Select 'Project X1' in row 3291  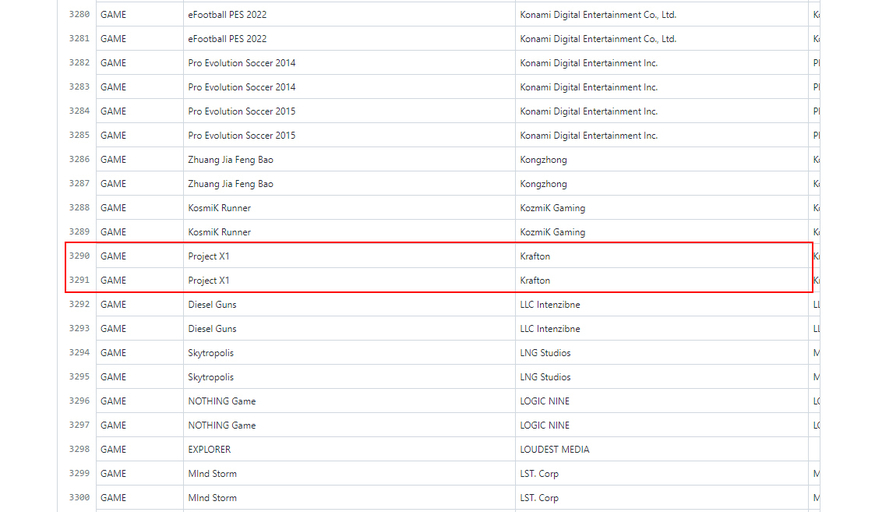coord(209,281)
